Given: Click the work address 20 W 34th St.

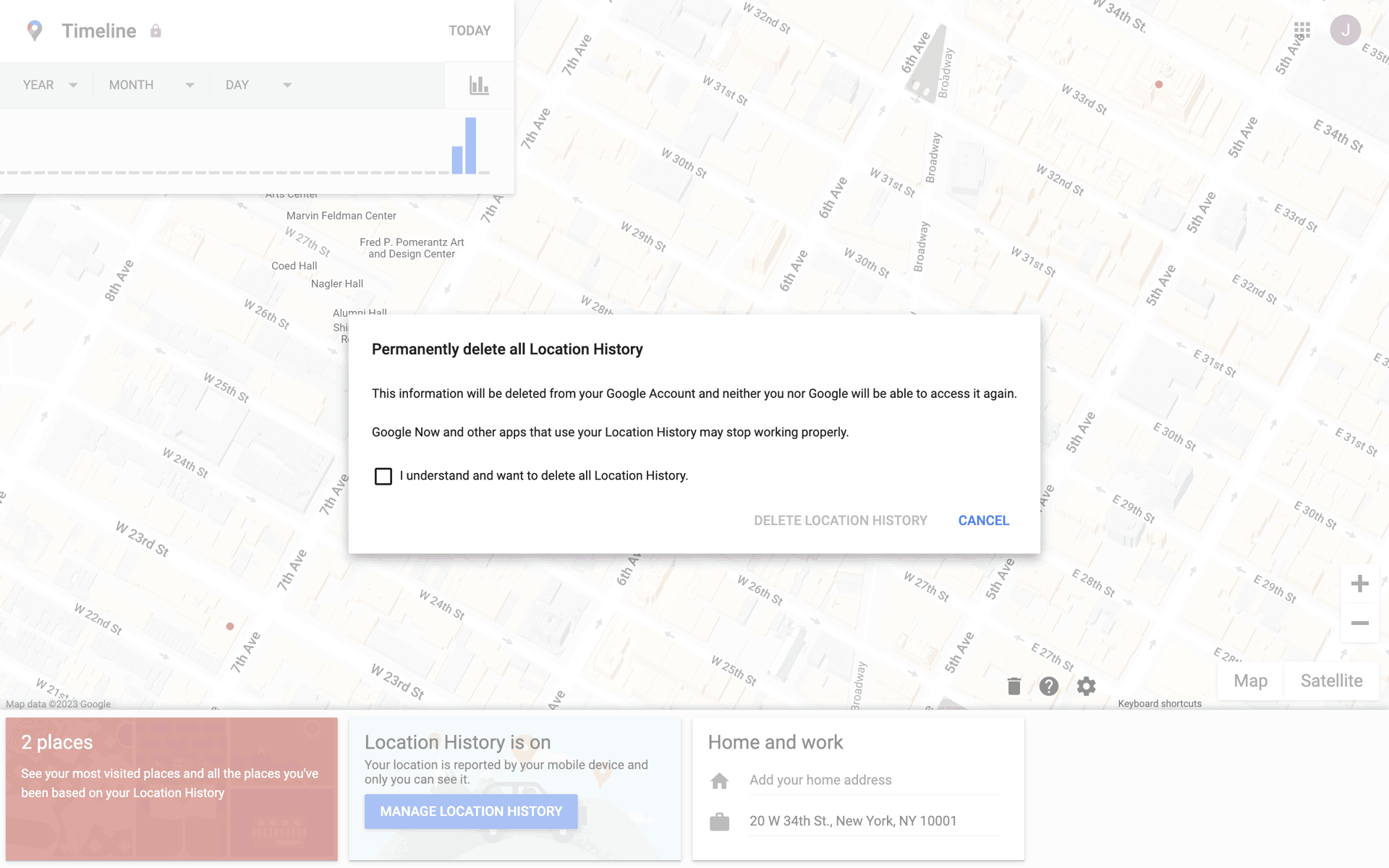Looking at the screenshot, I should click(875, 821).
